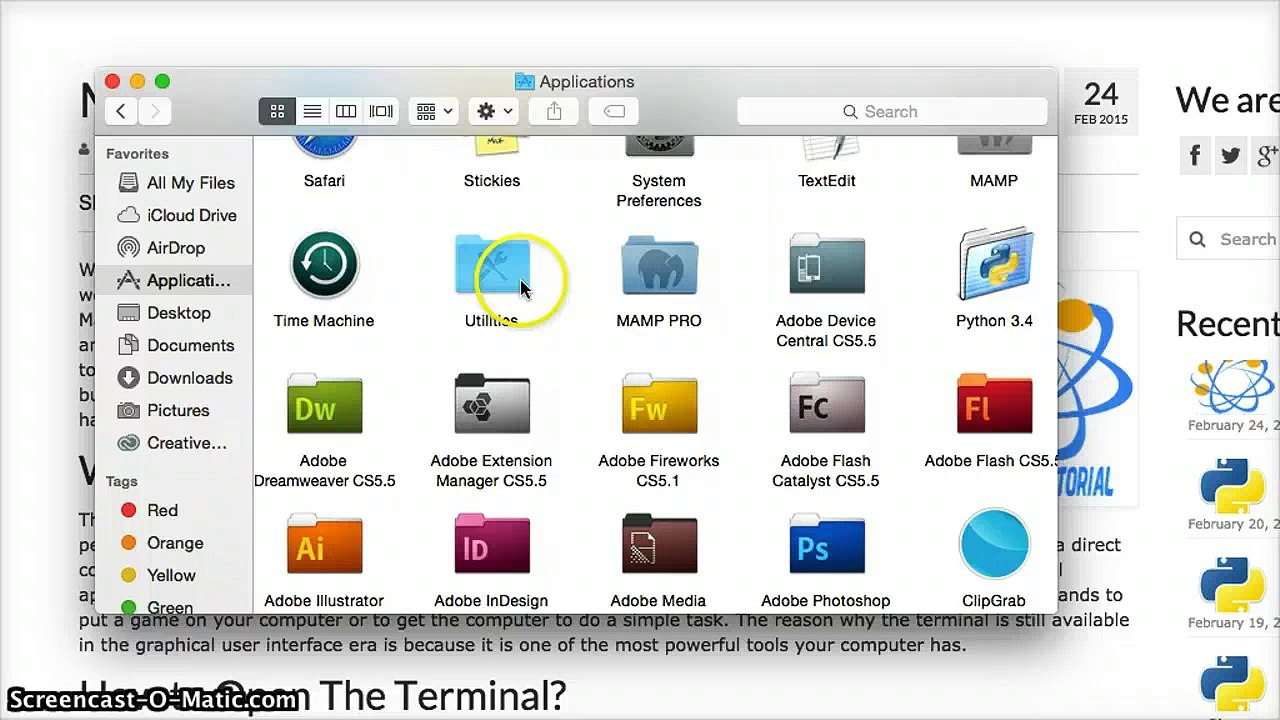Screen dimensions: 1280x720
Task: Click the Safari application label
Action: 324,181
